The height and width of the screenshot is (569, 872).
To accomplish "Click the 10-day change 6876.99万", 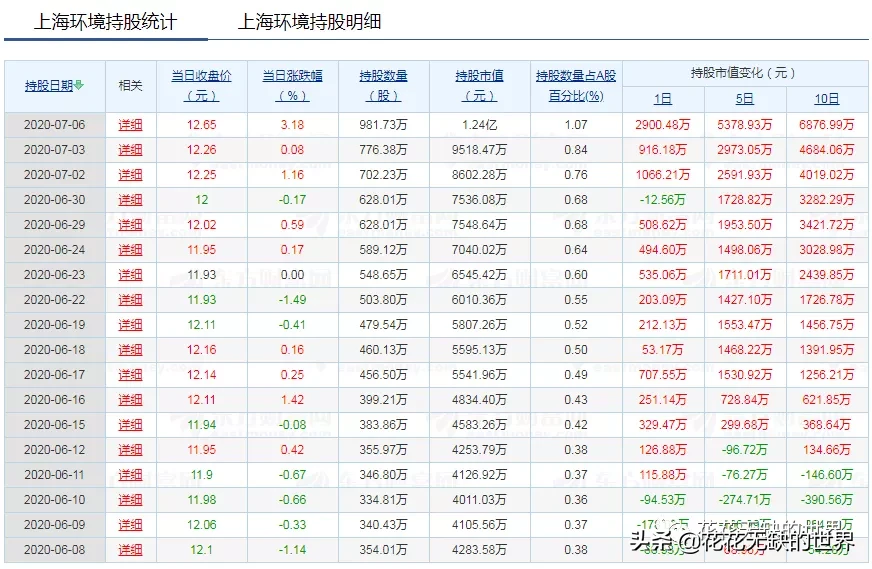I will pos(827,125).
